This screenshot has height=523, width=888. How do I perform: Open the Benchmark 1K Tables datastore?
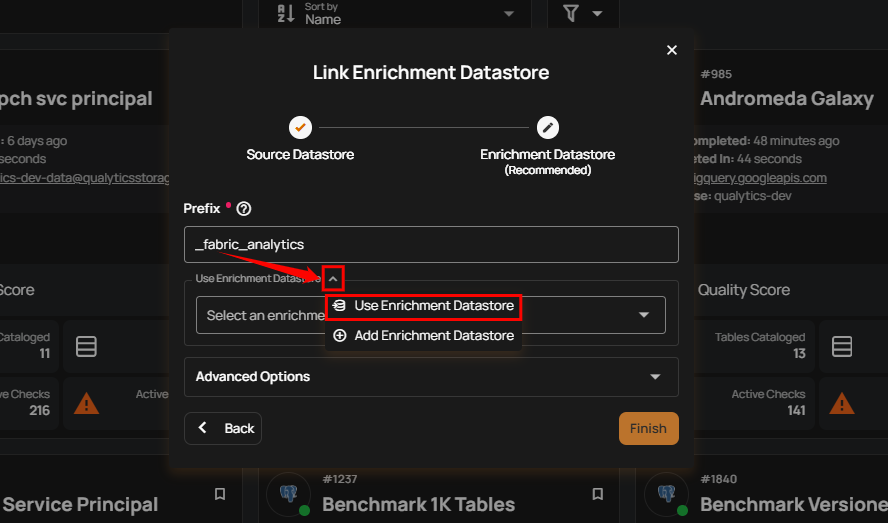point(419,504)
